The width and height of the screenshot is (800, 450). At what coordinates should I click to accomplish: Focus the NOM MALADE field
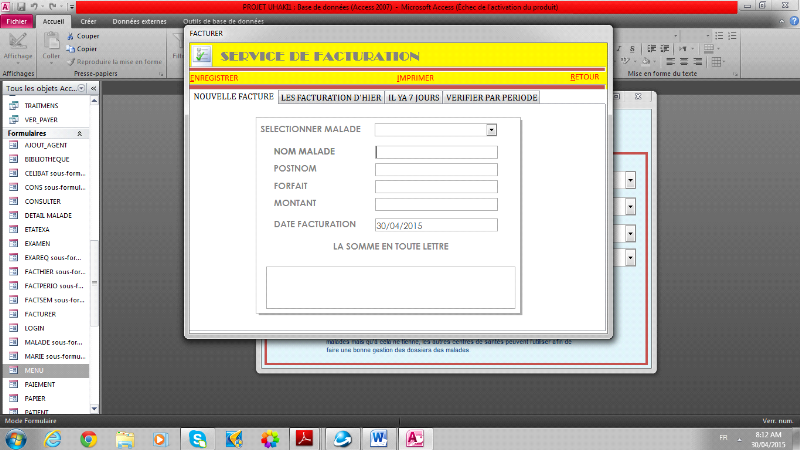pyautogui.click(x=436, y=152)
